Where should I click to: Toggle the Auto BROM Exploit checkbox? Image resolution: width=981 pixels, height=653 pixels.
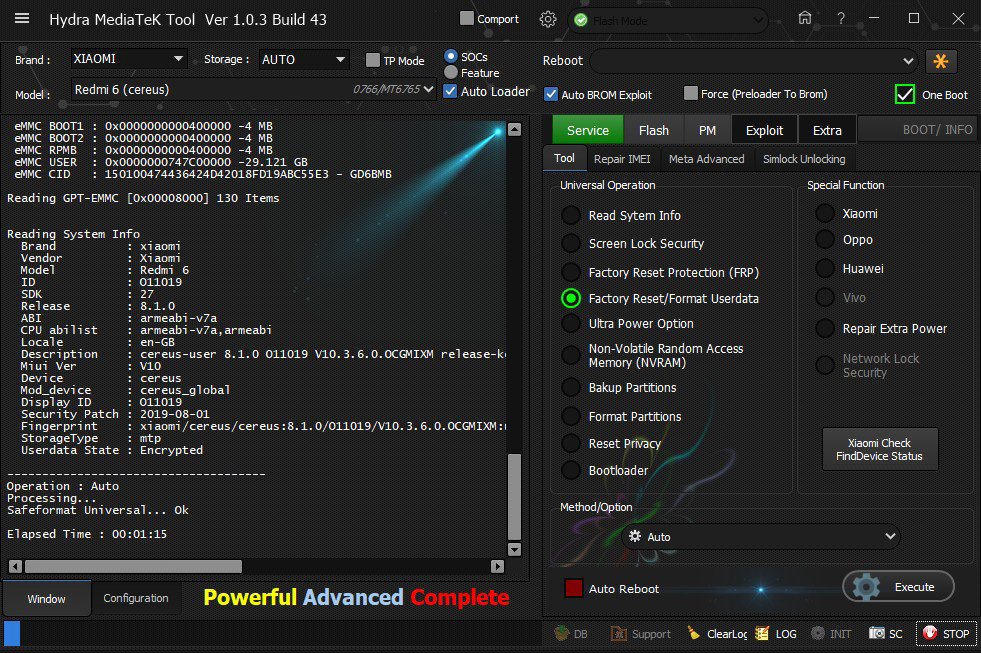coord(551,94)
